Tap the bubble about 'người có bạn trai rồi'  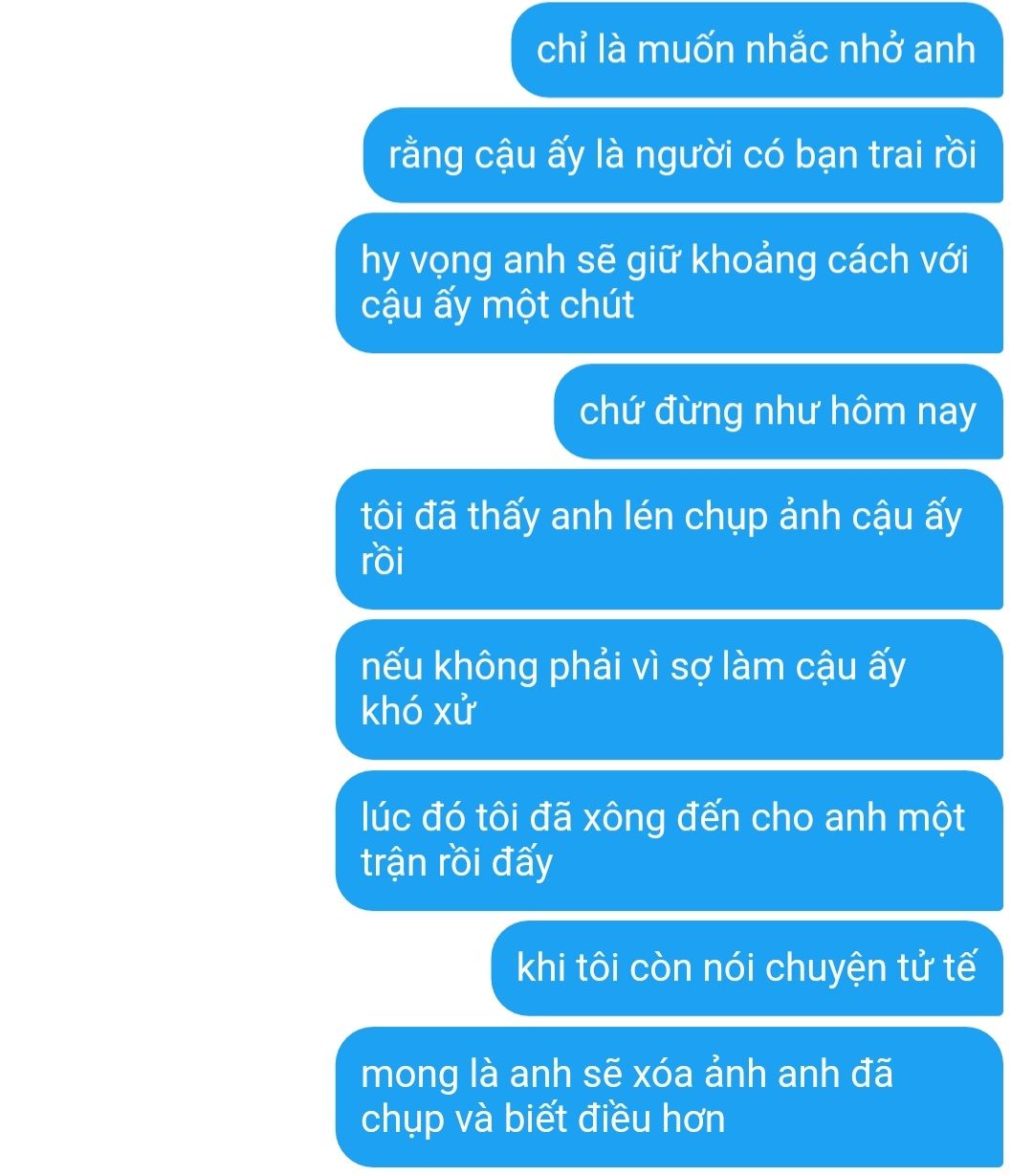click(683, 155)
